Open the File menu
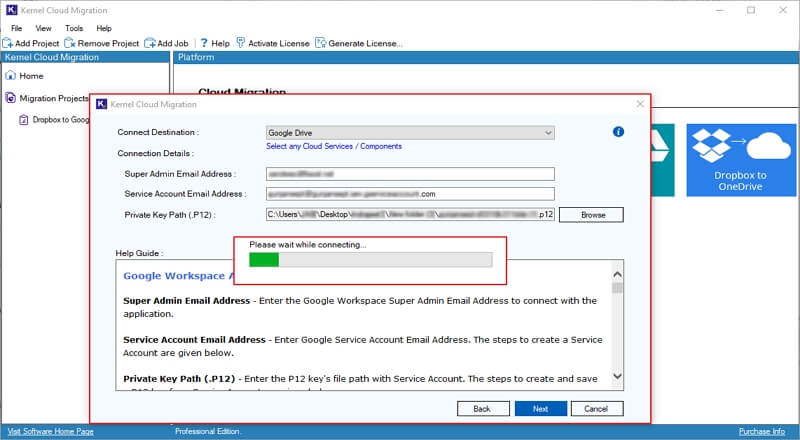 16,28
